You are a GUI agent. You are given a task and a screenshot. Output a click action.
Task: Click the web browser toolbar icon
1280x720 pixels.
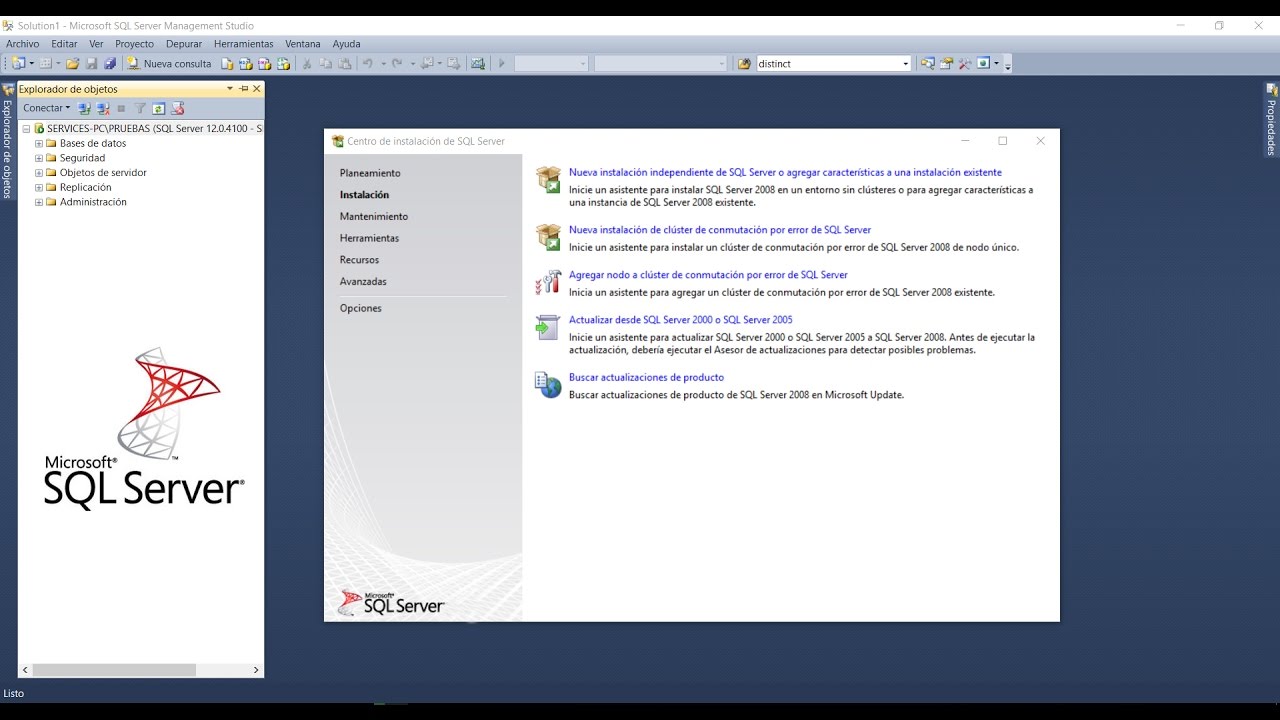pyautogui.click(x=983, y=63)
